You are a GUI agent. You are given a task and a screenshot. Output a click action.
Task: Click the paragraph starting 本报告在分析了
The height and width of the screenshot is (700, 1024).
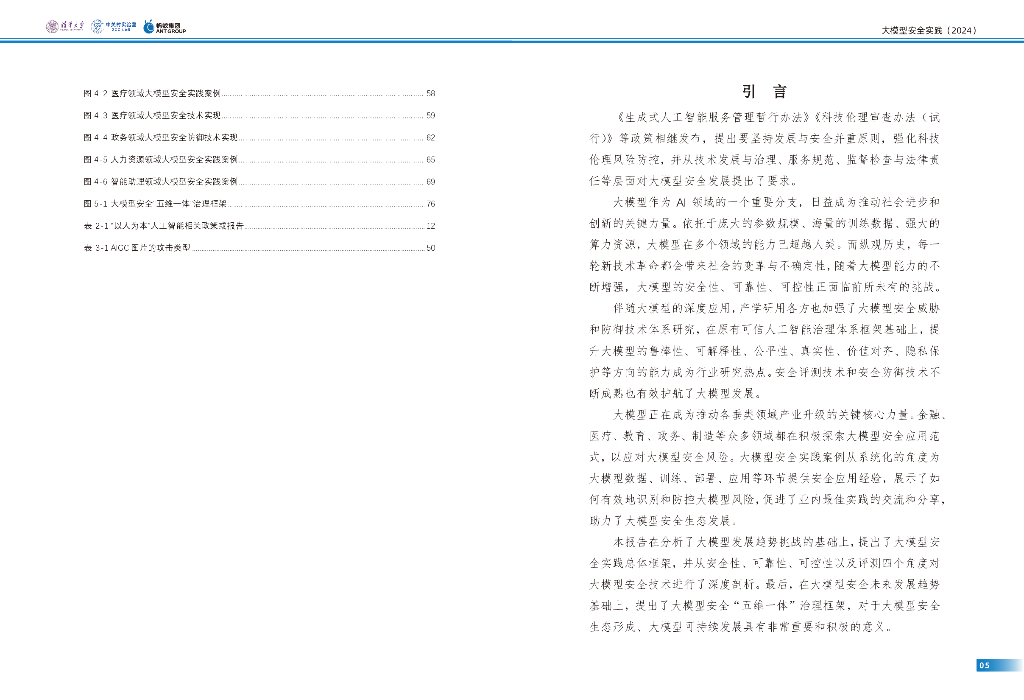coord(765,584)
